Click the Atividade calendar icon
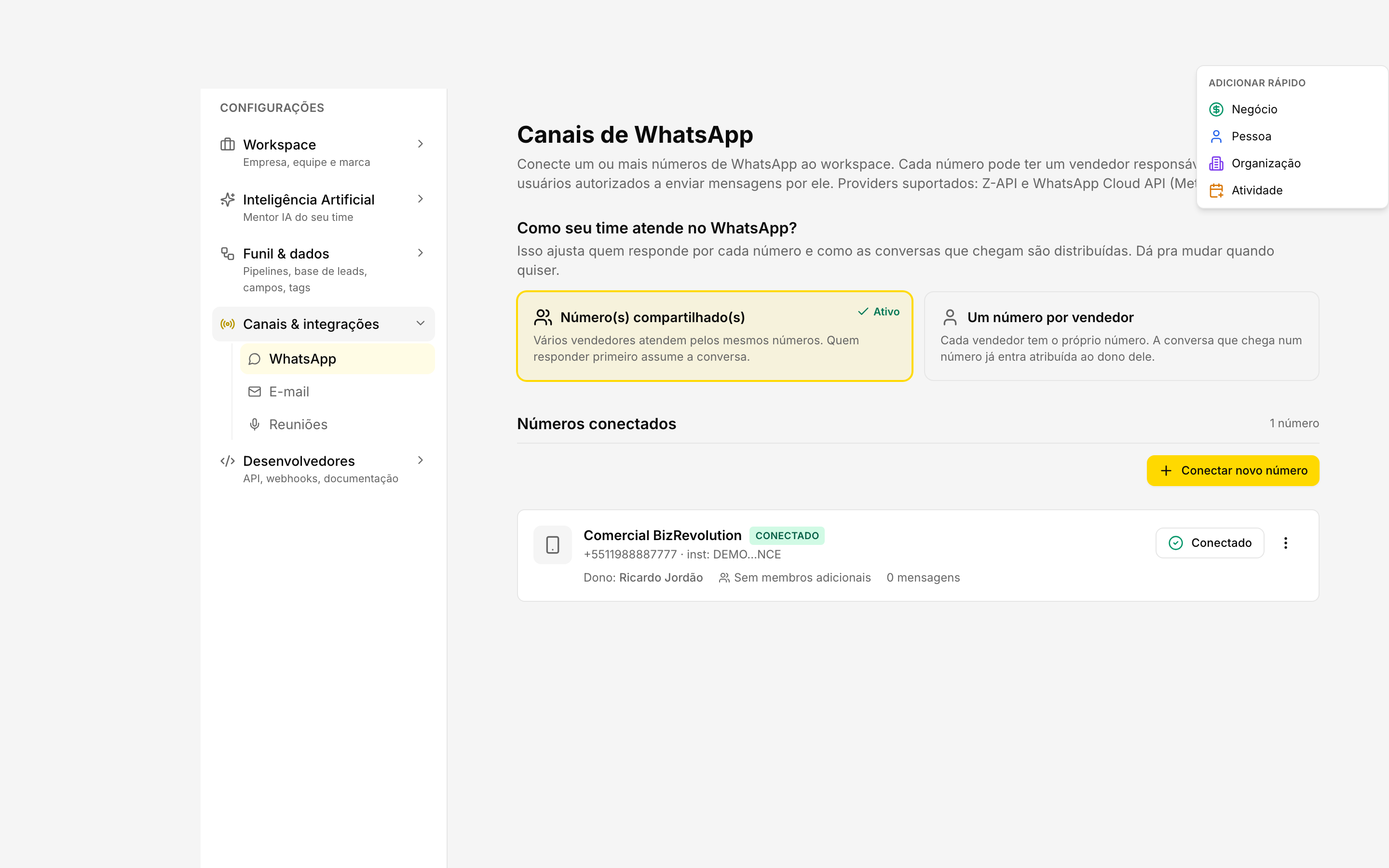This screenshot has width=1389, height=868. (1216, 190)
